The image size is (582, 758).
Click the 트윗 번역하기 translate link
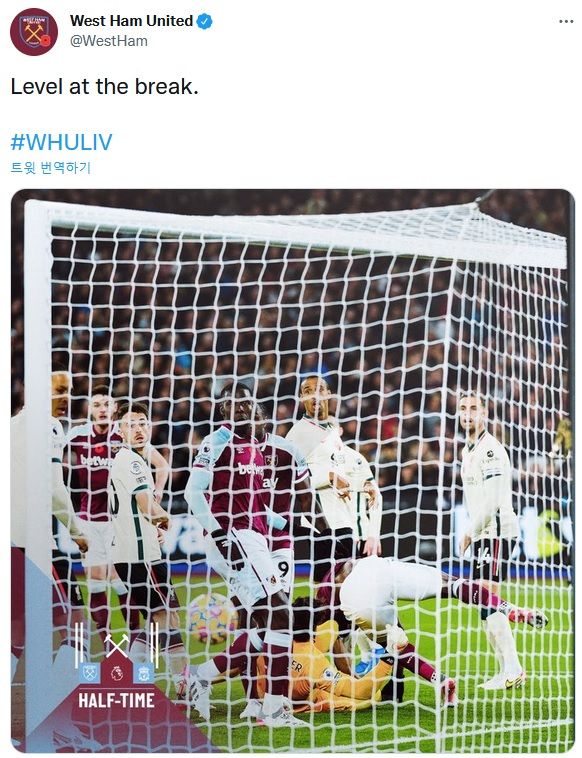pos(51,168)
